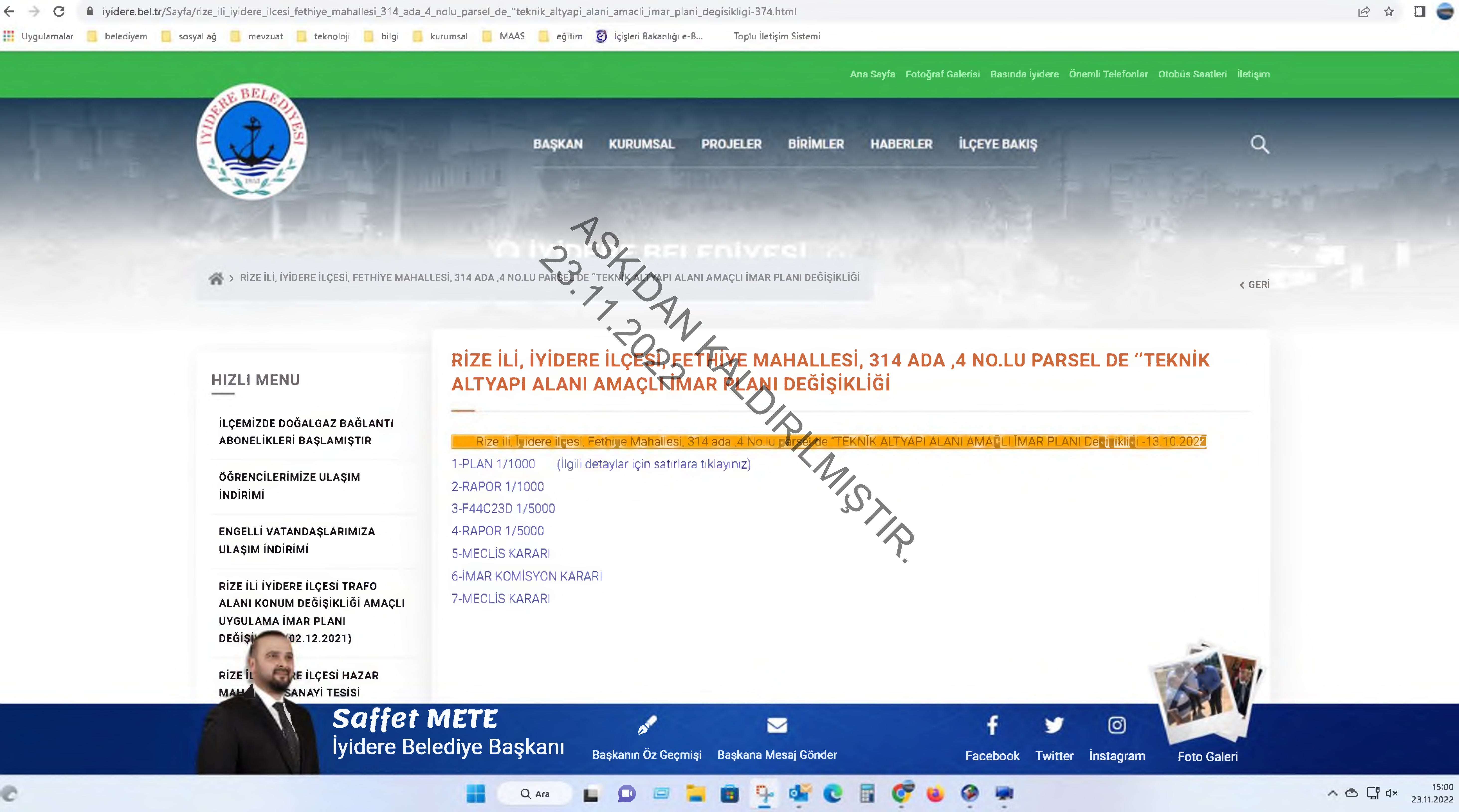The width and height of the screenshot is (1459, 812).
Task: Click the share page icon in address bar
Action: tap(1364, 12)
